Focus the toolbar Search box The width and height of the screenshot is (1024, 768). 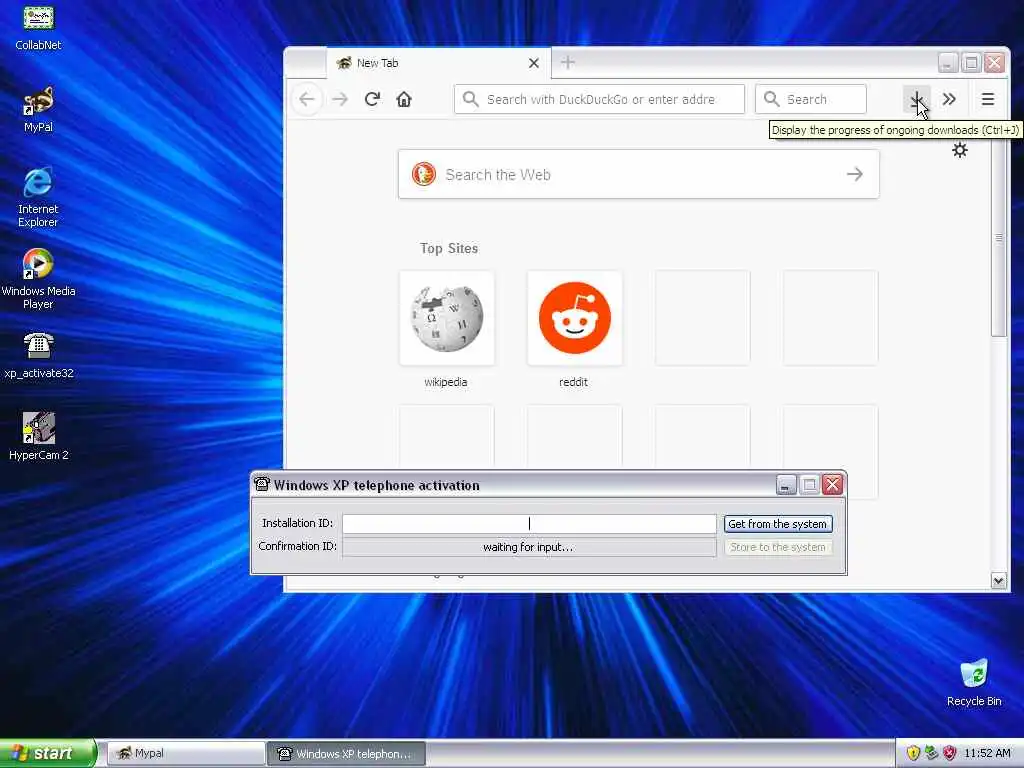point(810,99)
